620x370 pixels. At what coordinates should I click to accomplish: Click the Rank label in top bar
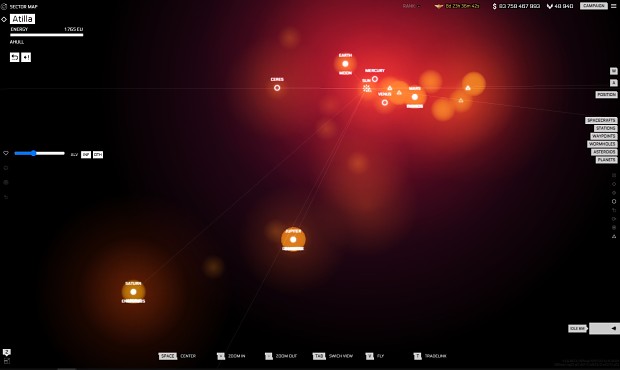(410, 6)
